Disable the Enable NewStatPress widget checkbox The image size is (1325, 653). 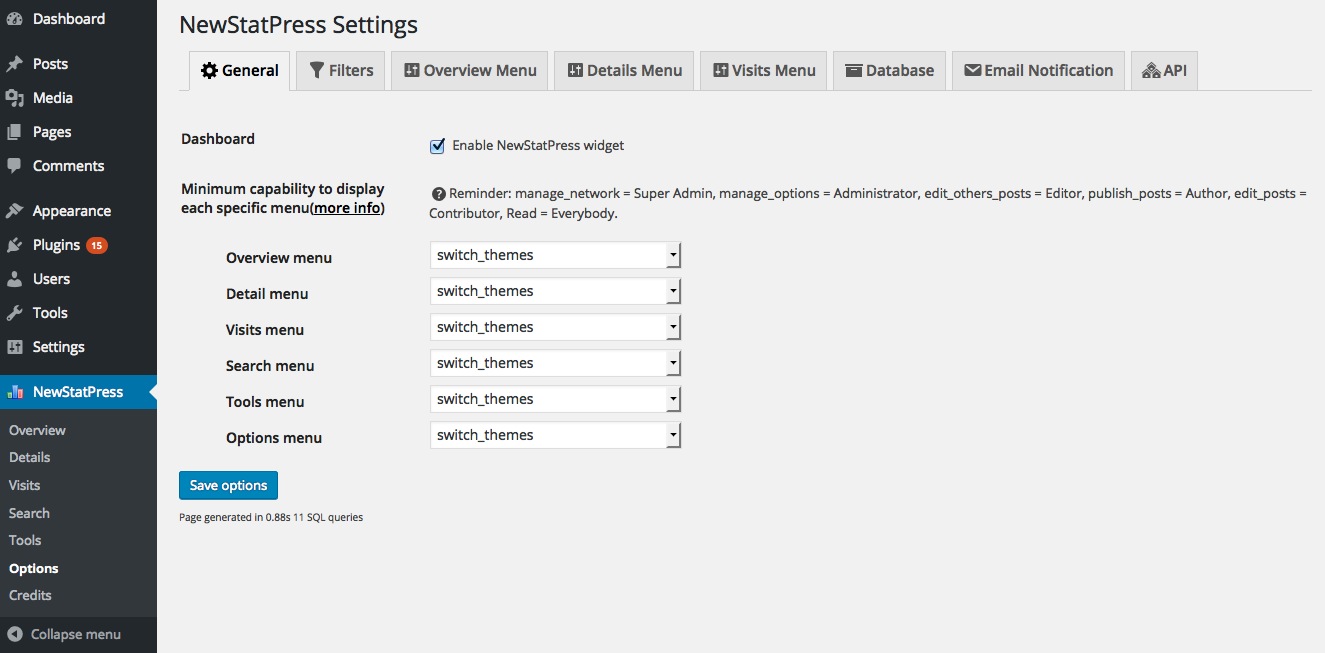point(437,146)
